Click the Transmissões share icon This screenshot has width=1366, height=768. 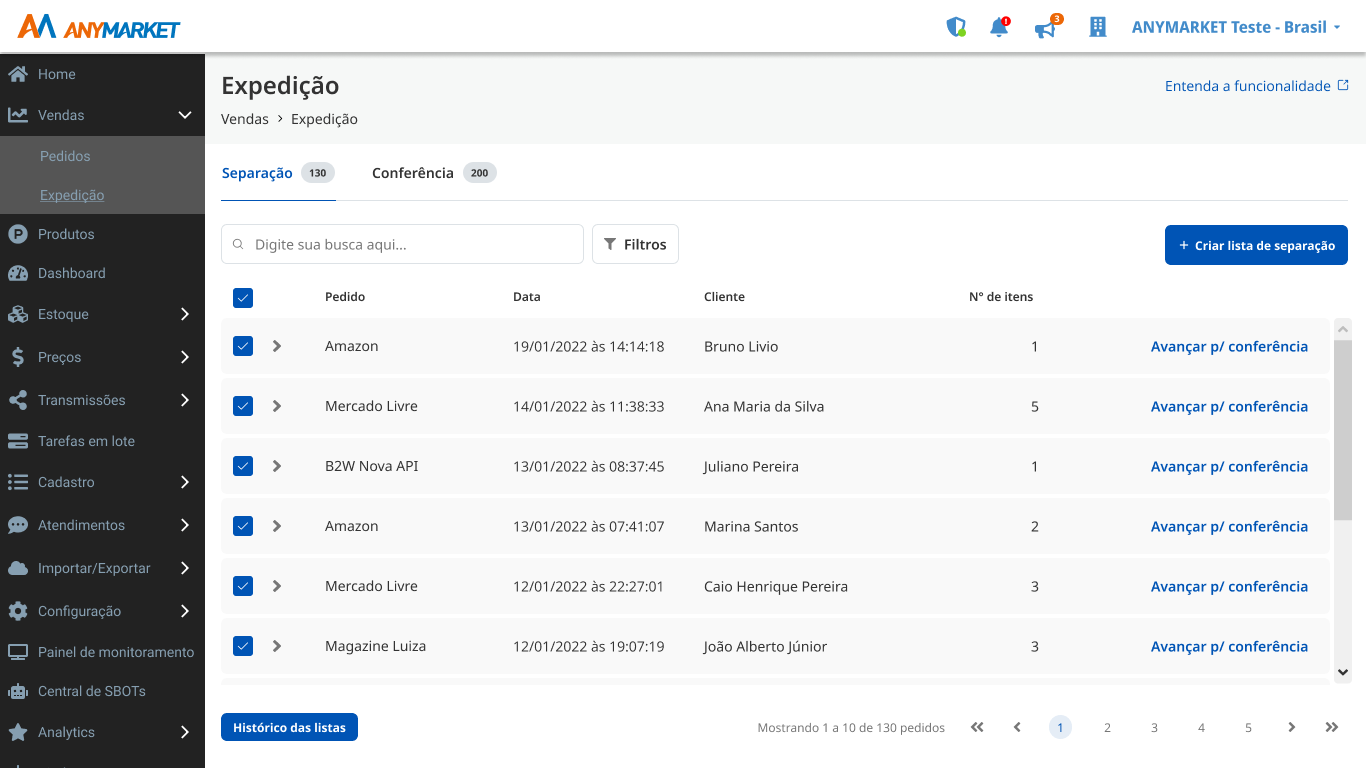pos(17,400)
